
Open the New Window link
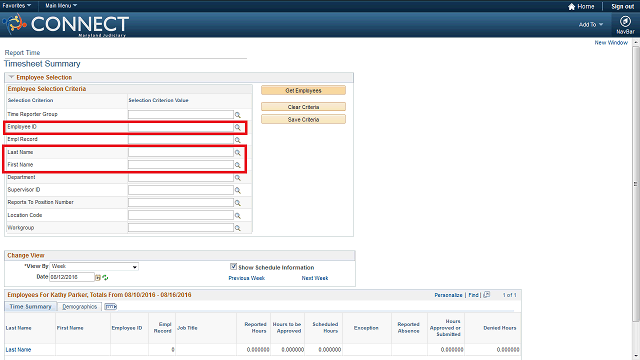(x=611, y=42)
